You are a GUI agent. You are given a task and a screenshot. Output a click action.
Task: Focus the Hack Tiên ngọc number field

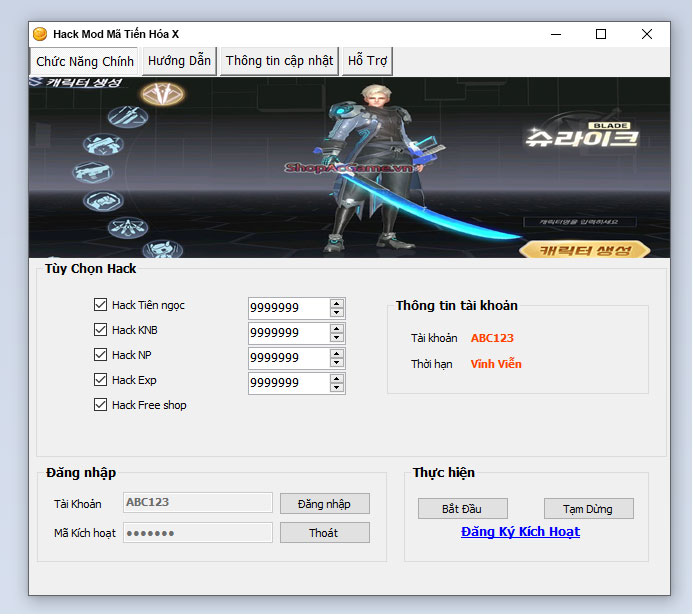tap(289, 308)
